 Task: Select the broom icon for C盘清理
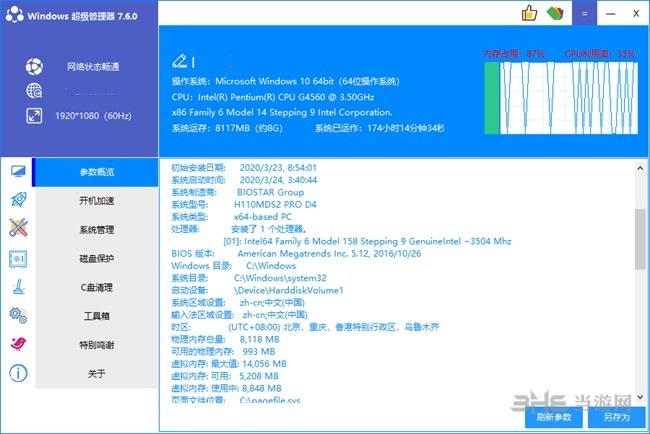[x=18, y=287]
